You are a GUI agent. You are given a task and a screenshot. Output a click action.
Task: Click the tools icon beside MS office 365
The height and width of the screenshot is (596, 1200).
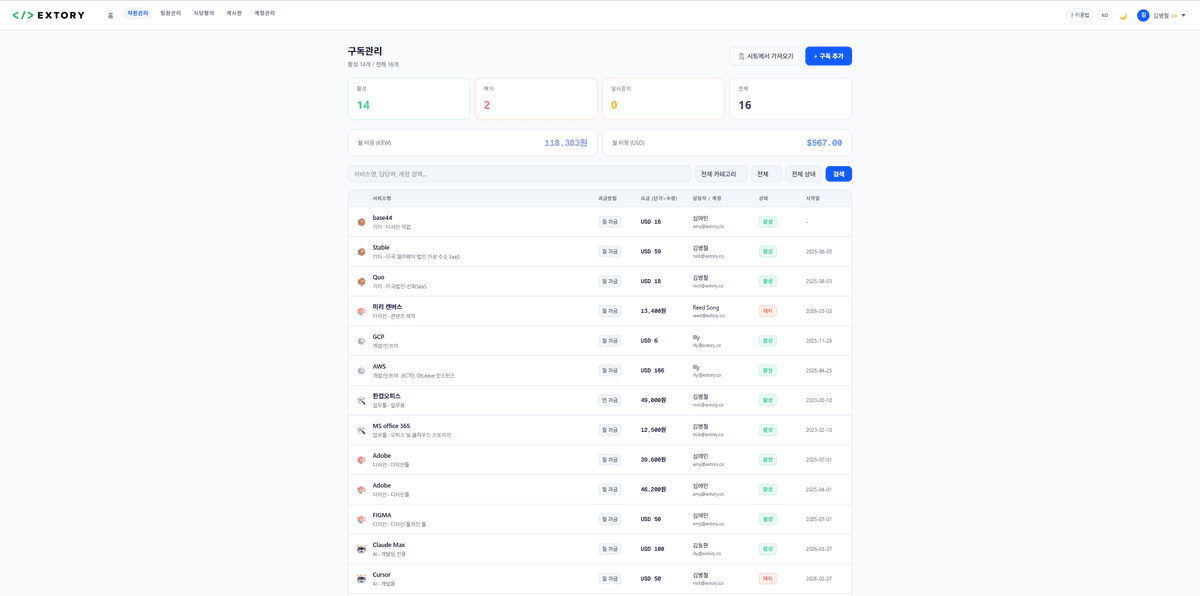pos(361,430)
